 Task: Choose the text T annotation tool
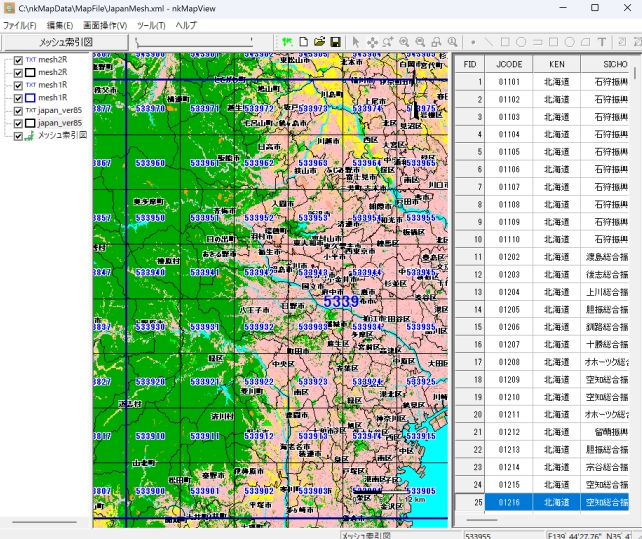[601, 42]
